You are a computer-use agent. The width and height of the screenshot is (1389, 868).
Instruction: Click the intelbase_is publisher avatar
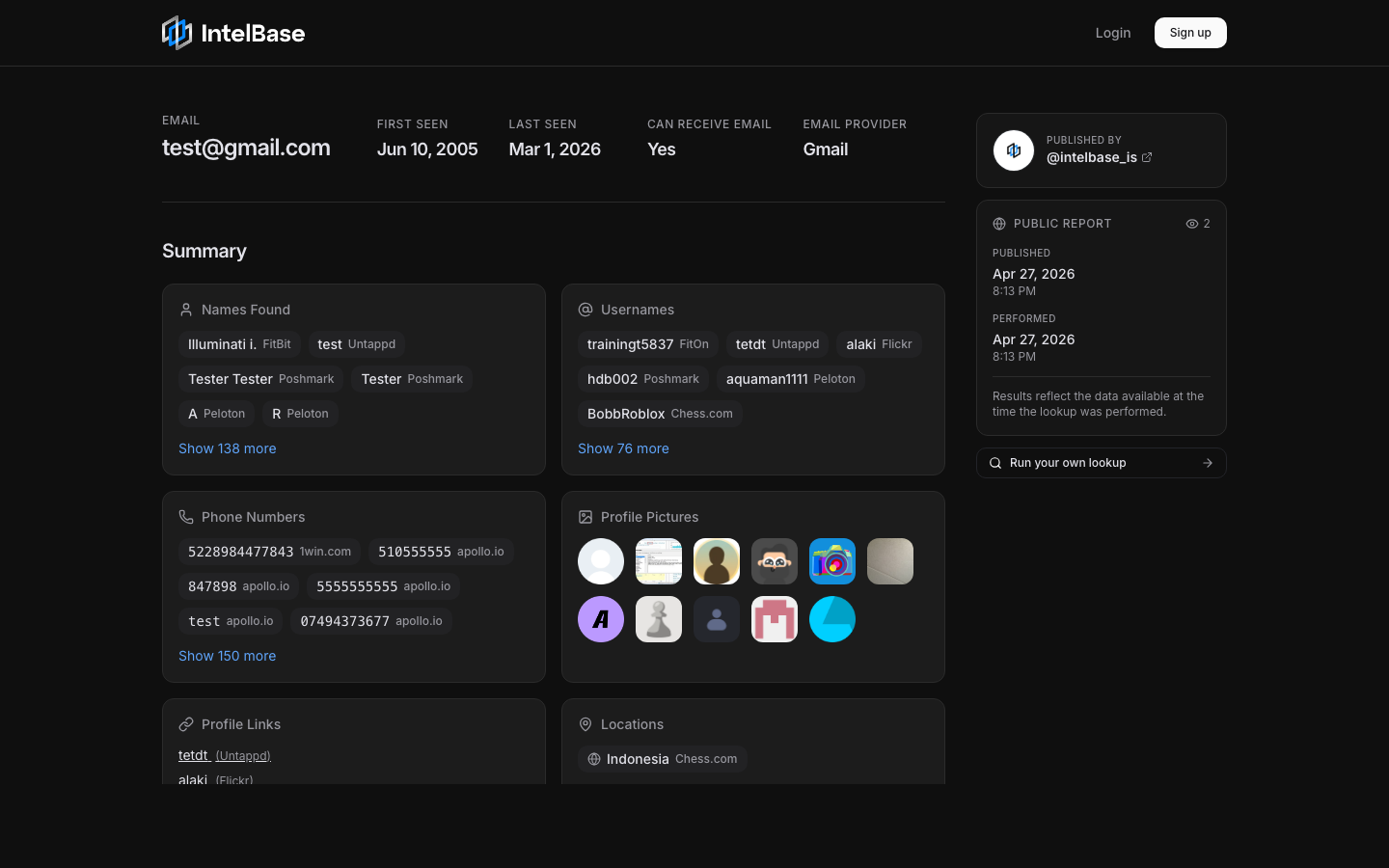click(x=1014, y=150)
